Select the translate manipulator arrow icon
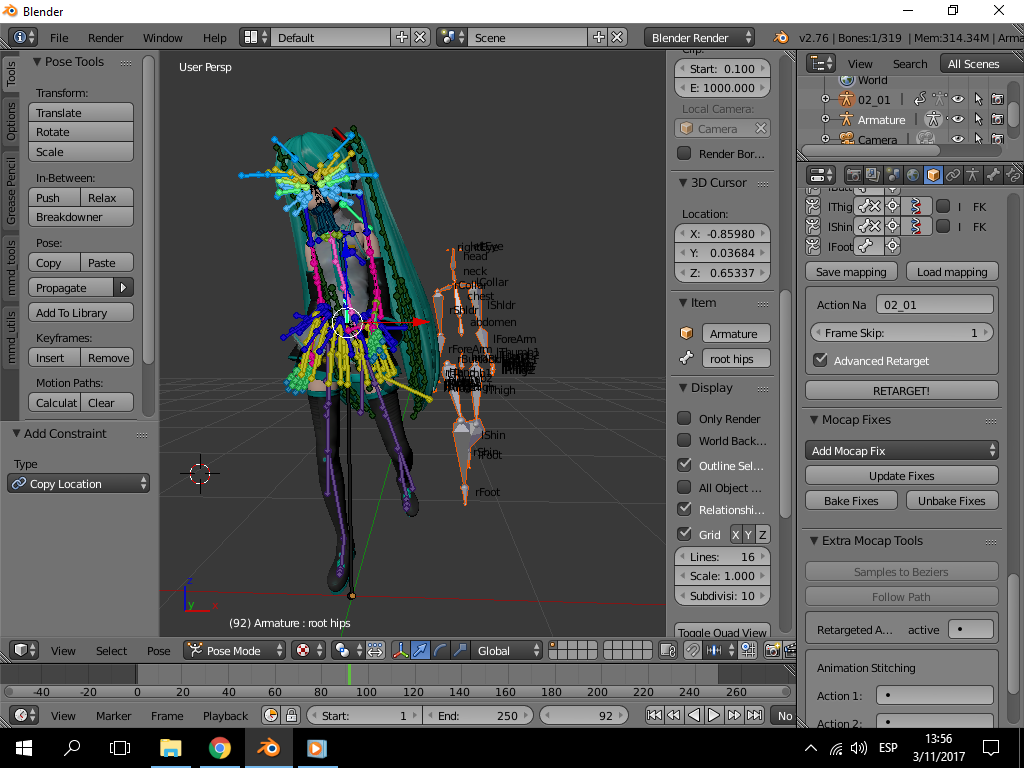This screenshot has width=1024, height=768. coord(421,650)
